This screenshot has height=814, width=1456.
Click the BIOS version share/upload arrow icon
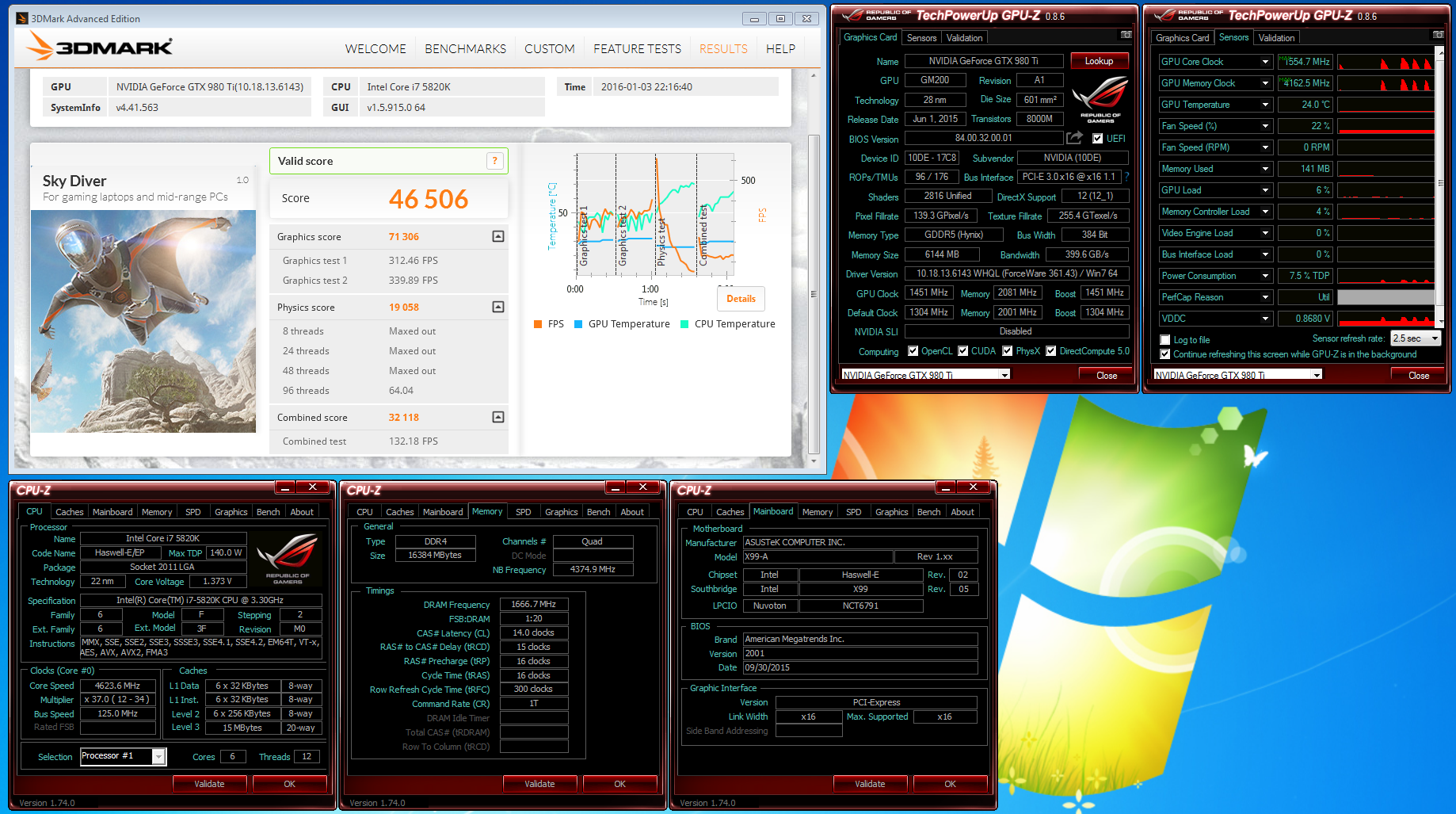tap(1074, 138)
